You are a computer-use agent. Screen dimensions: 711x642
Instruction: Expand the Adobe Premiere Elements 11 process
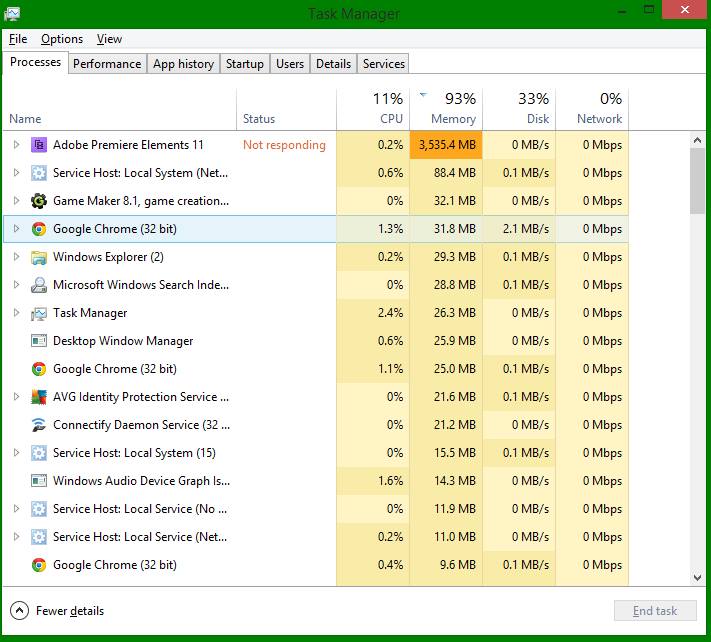16,145
